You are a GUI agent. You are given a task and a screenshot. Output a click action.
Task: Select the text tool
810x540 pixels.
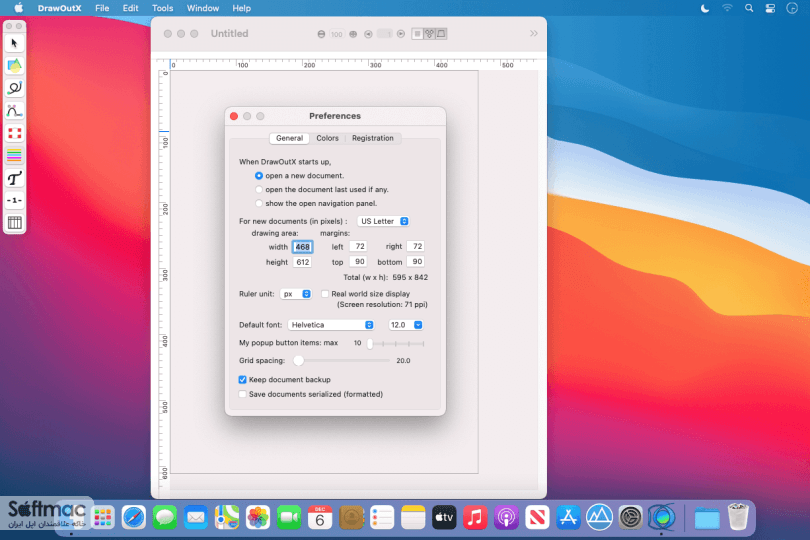pyautogui.click(x=14, y=178)
